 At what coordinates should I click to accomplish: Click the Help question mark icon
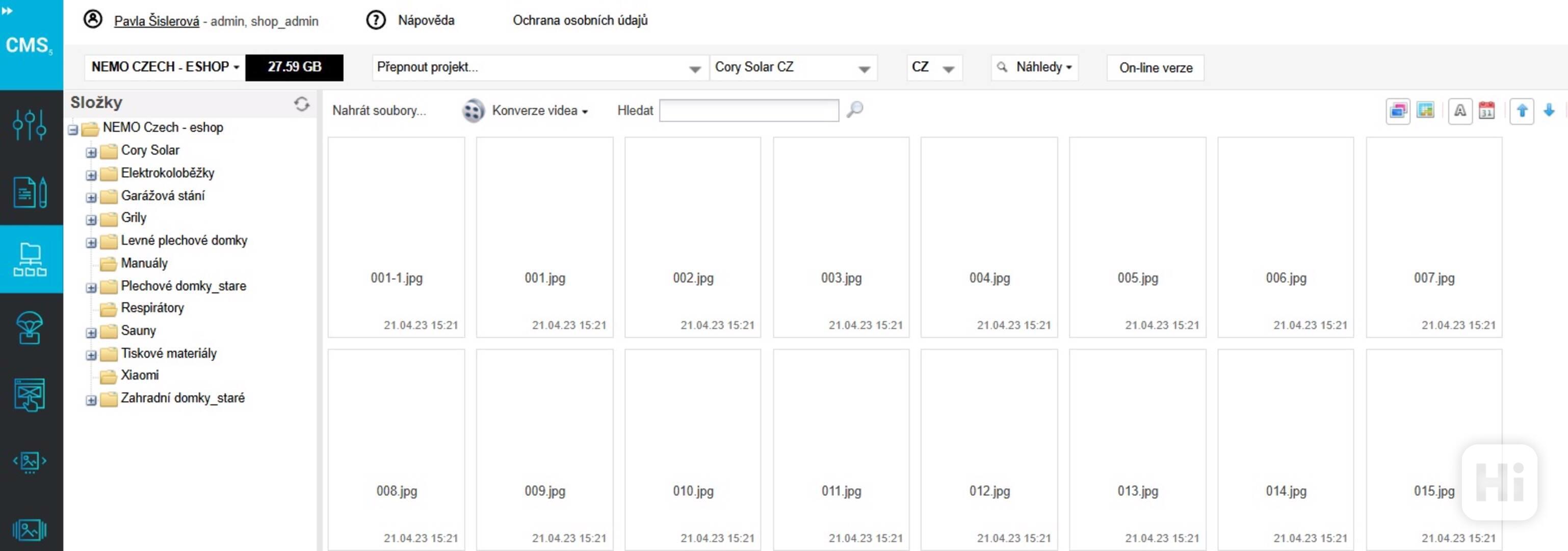pyautogui.click(x=376, y=20)
